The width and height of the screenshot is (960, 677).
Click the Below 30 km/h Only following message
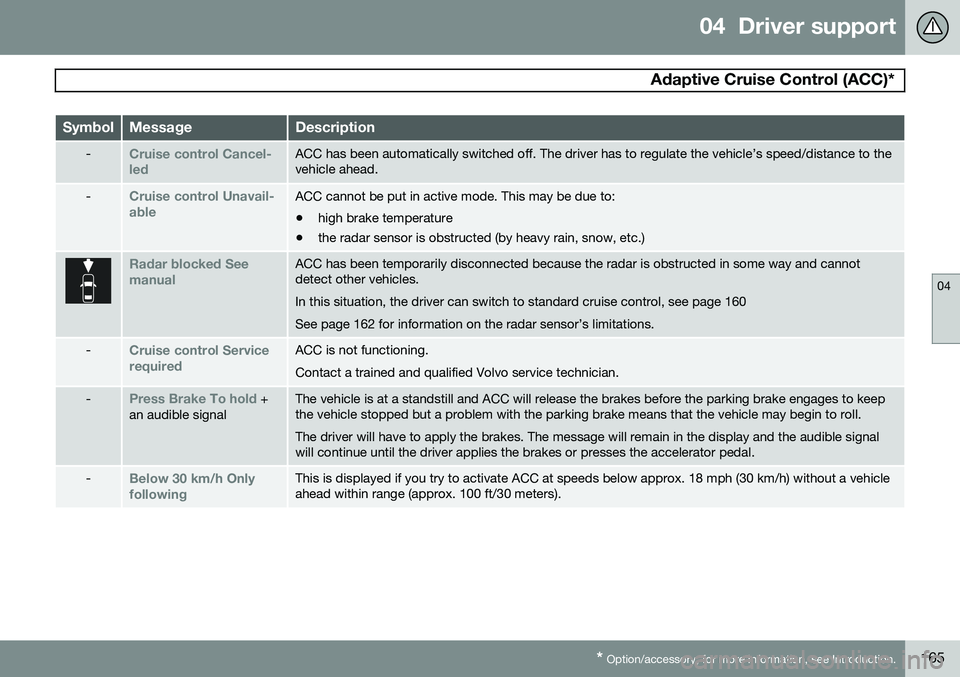(192, 486)
